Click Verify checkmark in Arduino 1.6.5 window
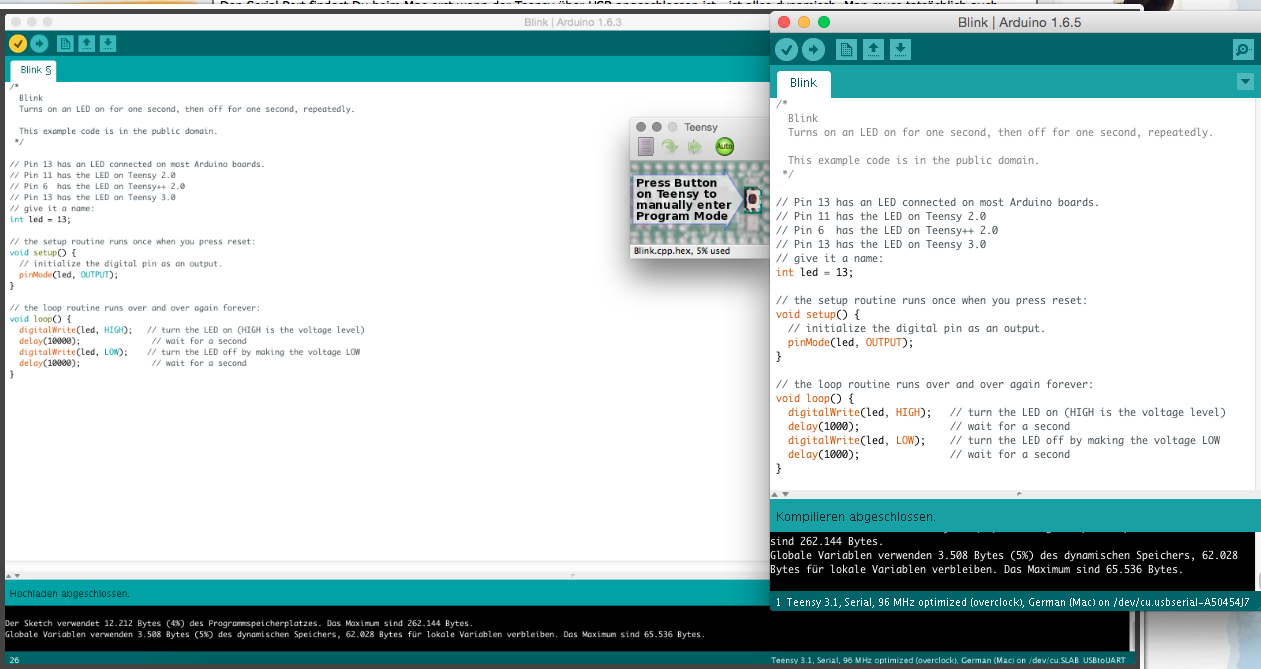 787,49
